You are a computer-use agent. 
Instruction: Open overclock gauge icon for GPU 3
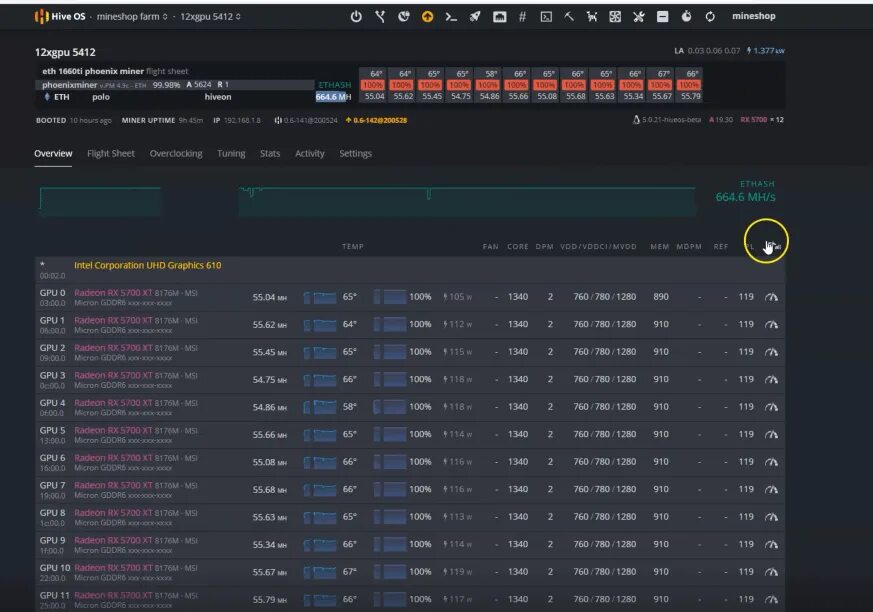point(771,380)
